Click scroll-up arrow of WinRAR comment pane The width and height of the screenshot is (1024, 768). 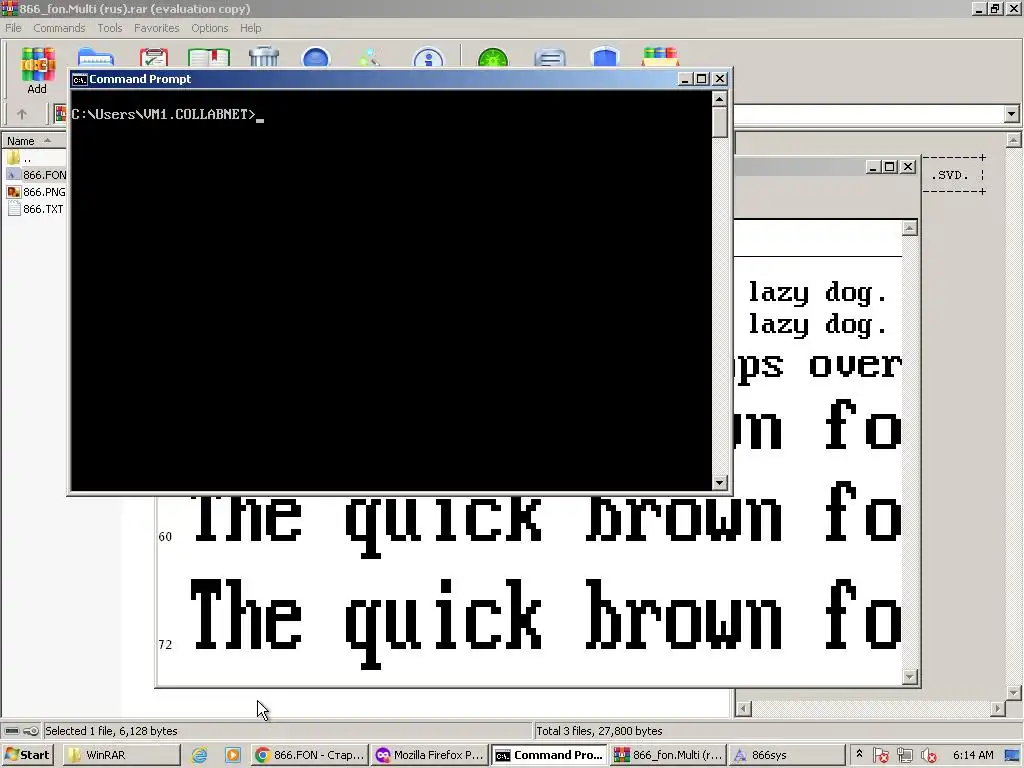pyautogui.click(x=1014, y=140)
